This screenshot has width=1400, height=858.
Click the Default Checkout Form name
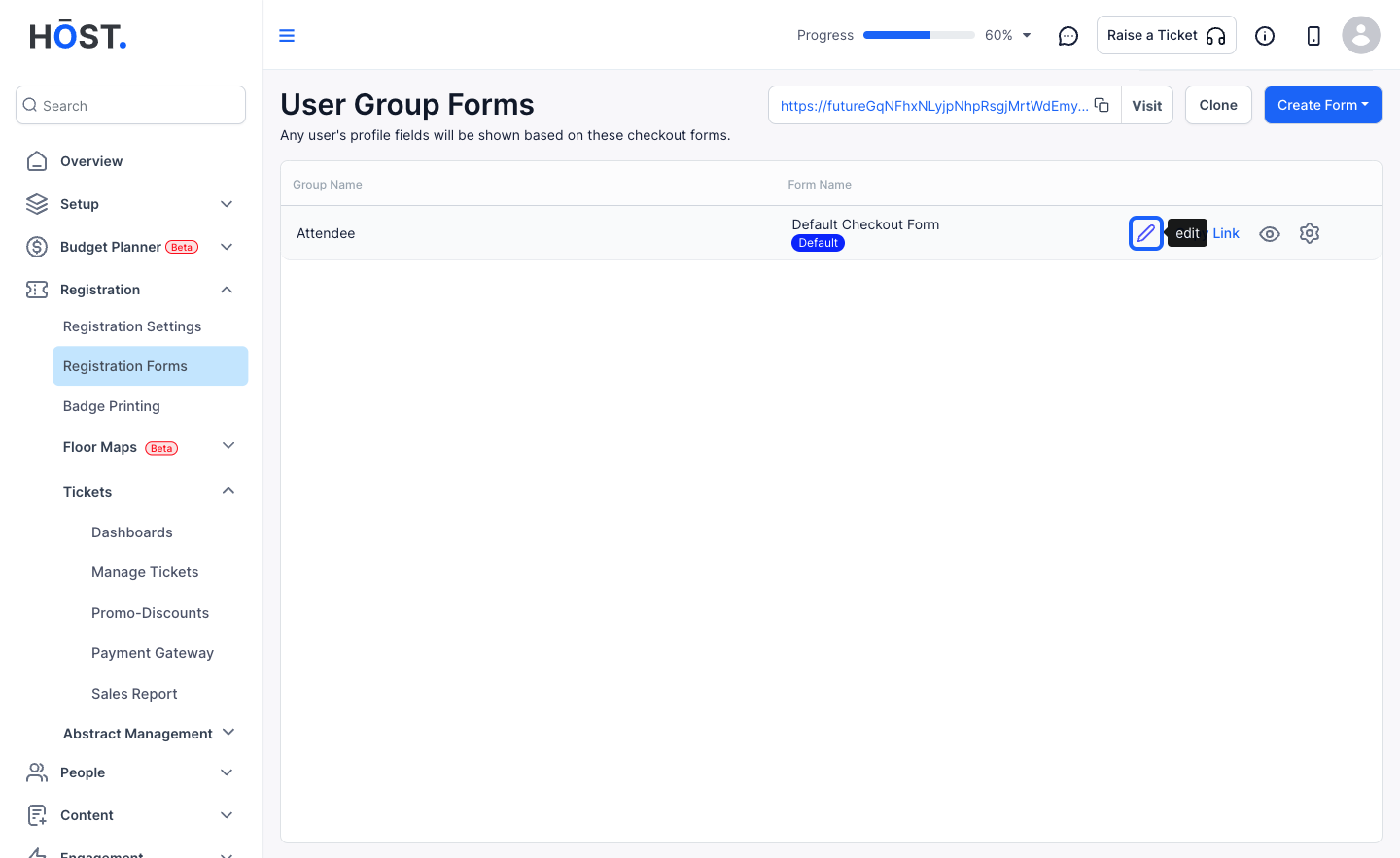point(865,224)
